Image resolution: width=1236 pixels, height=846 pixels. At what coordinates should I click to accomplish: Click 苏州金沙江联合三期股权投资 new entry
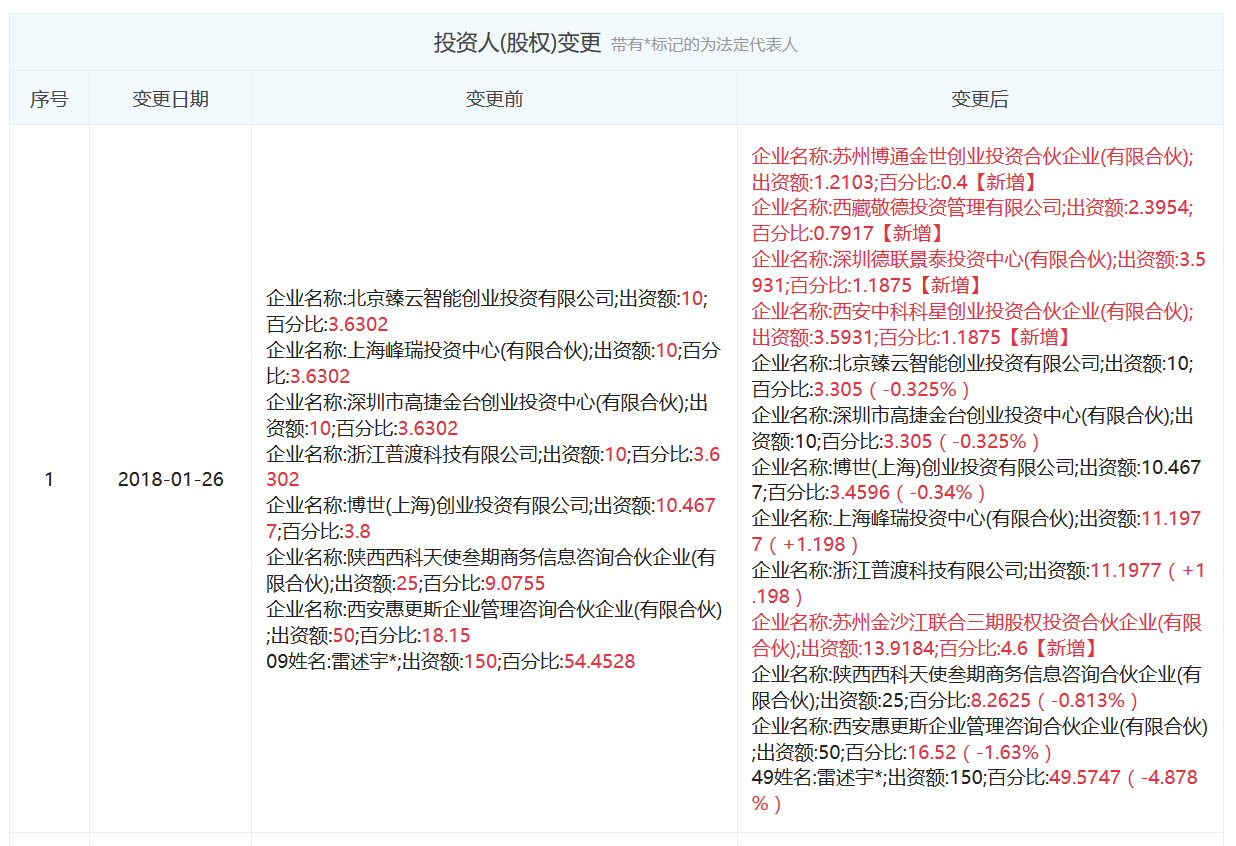click(977, 637)
